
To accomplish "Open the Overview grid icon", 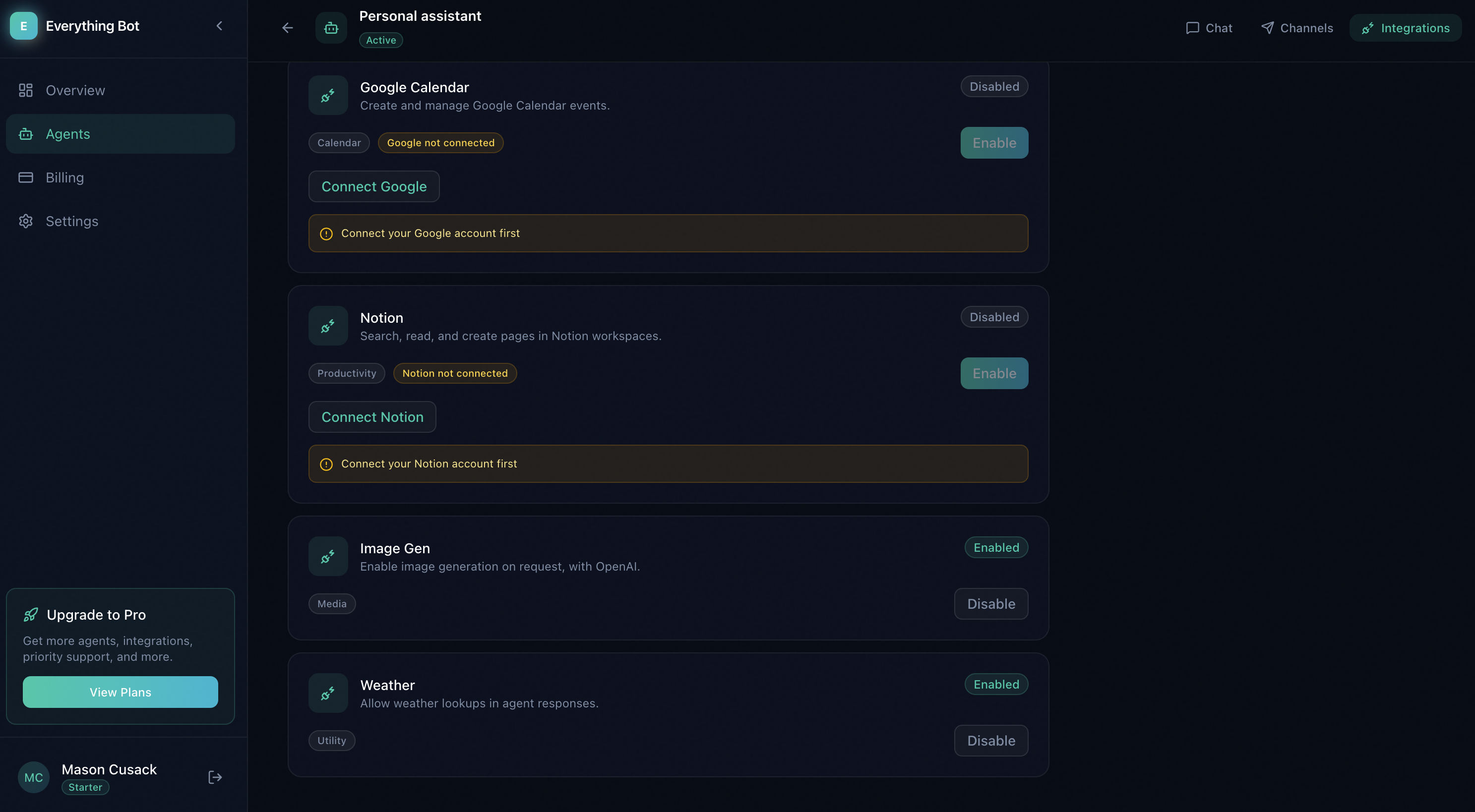I will (x=26, y=90).
